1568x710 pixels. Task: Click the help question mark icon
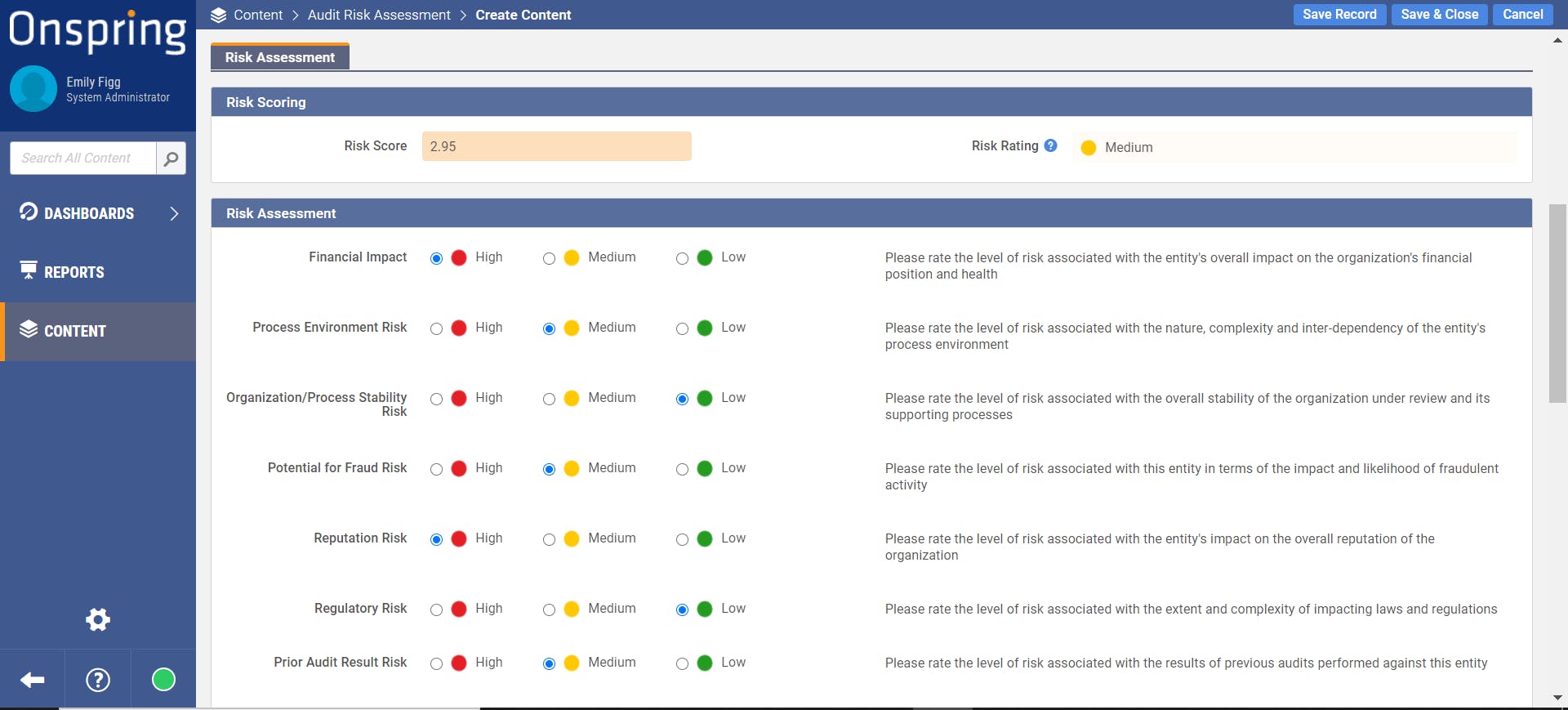coord(98,680)
